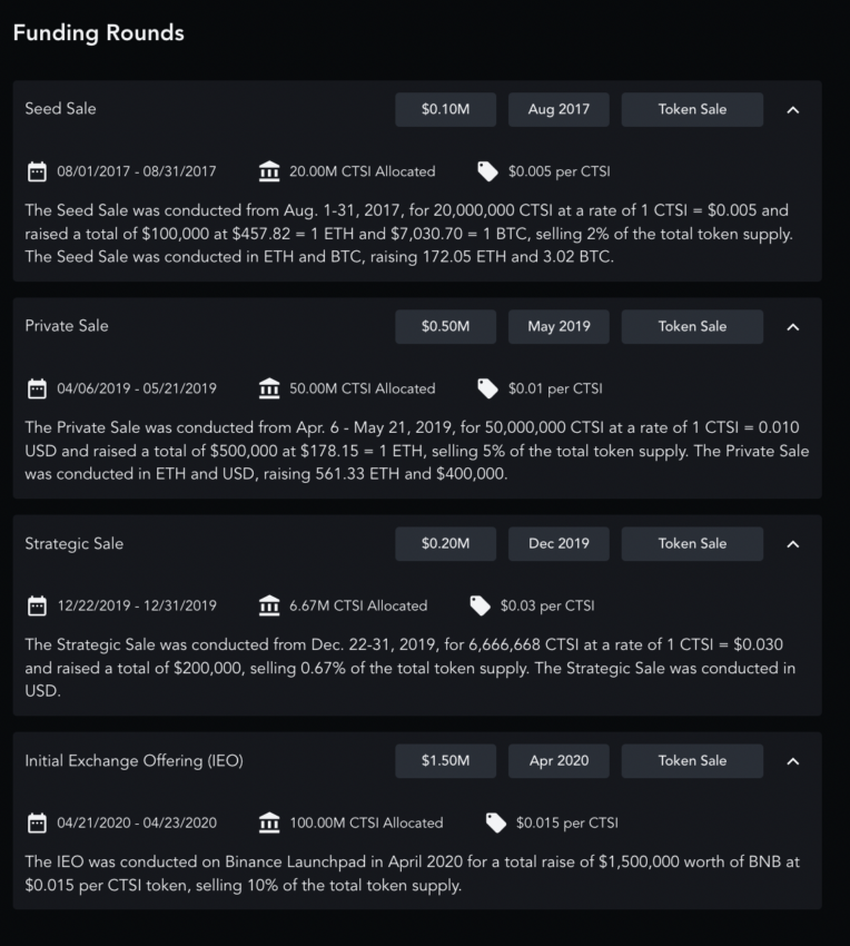This screenshot has height=946, width=850.
Task: Click the Strategic Sale heading
Action: (x=74, y=544)
